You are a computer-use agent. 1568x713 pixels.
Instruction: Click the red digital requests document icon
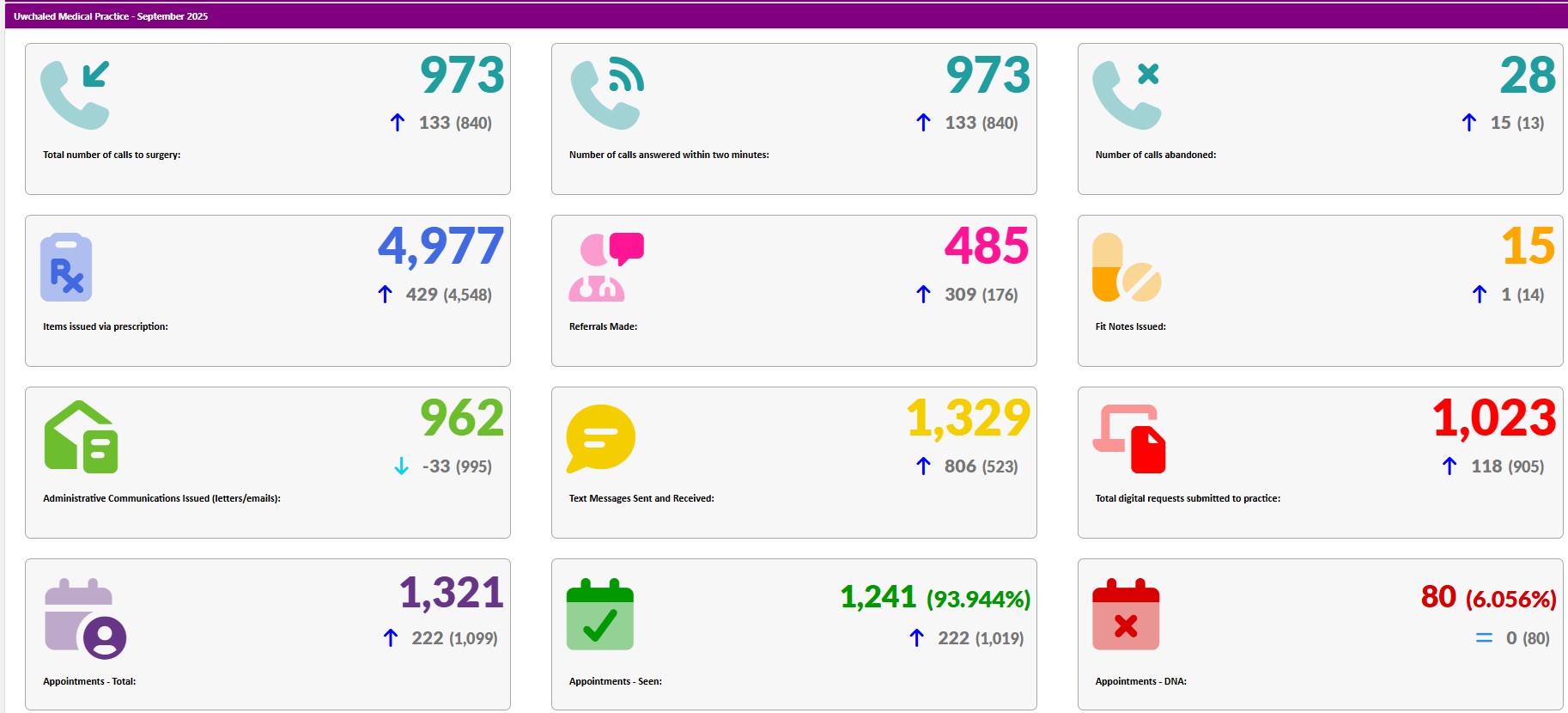pyautogui.click(x=1129, y=438)
